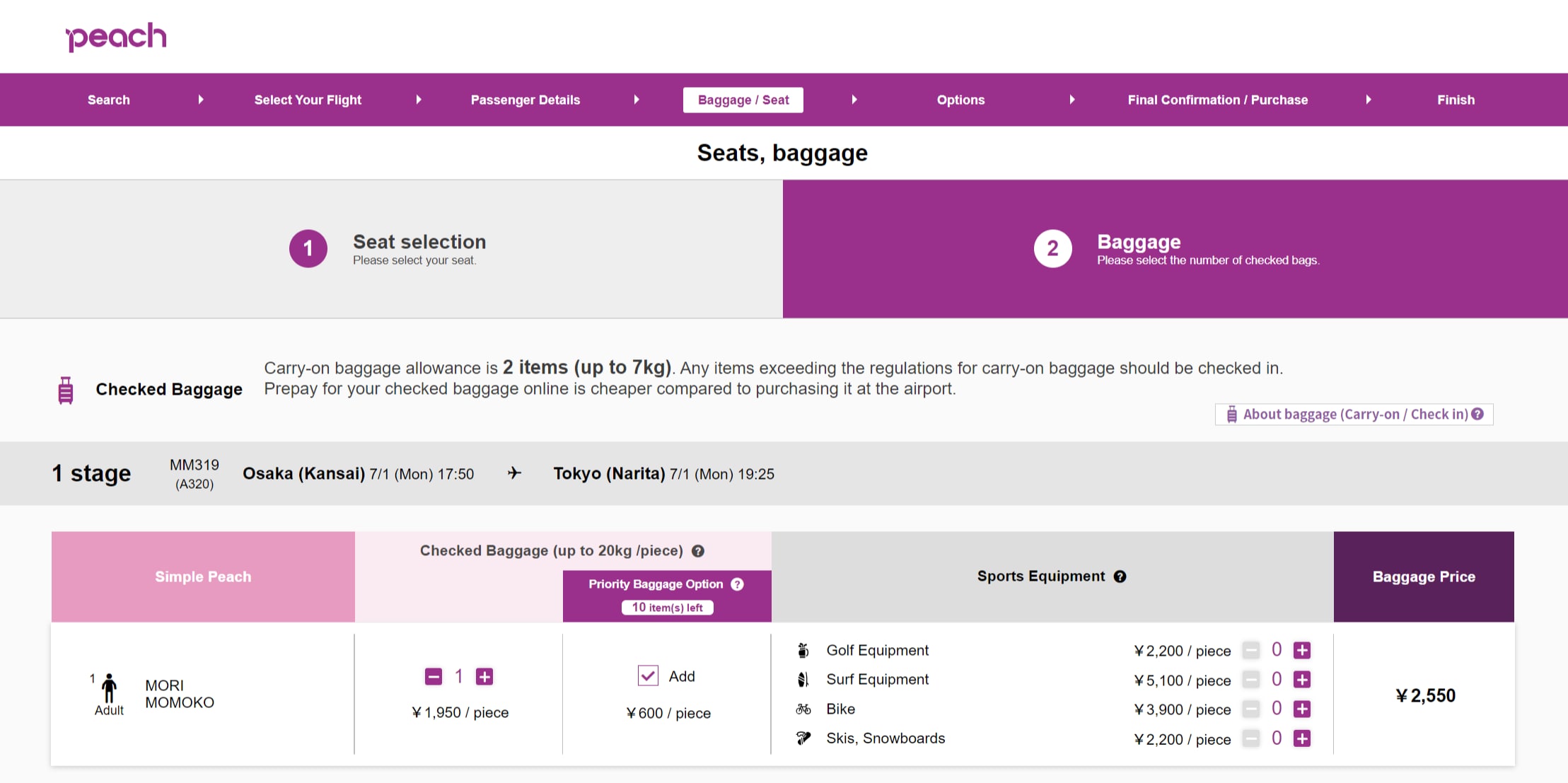The height and width of the screenshot is (783, 1568).
Task: Click the Golf Equipment icon
Action: pos(803,650)
